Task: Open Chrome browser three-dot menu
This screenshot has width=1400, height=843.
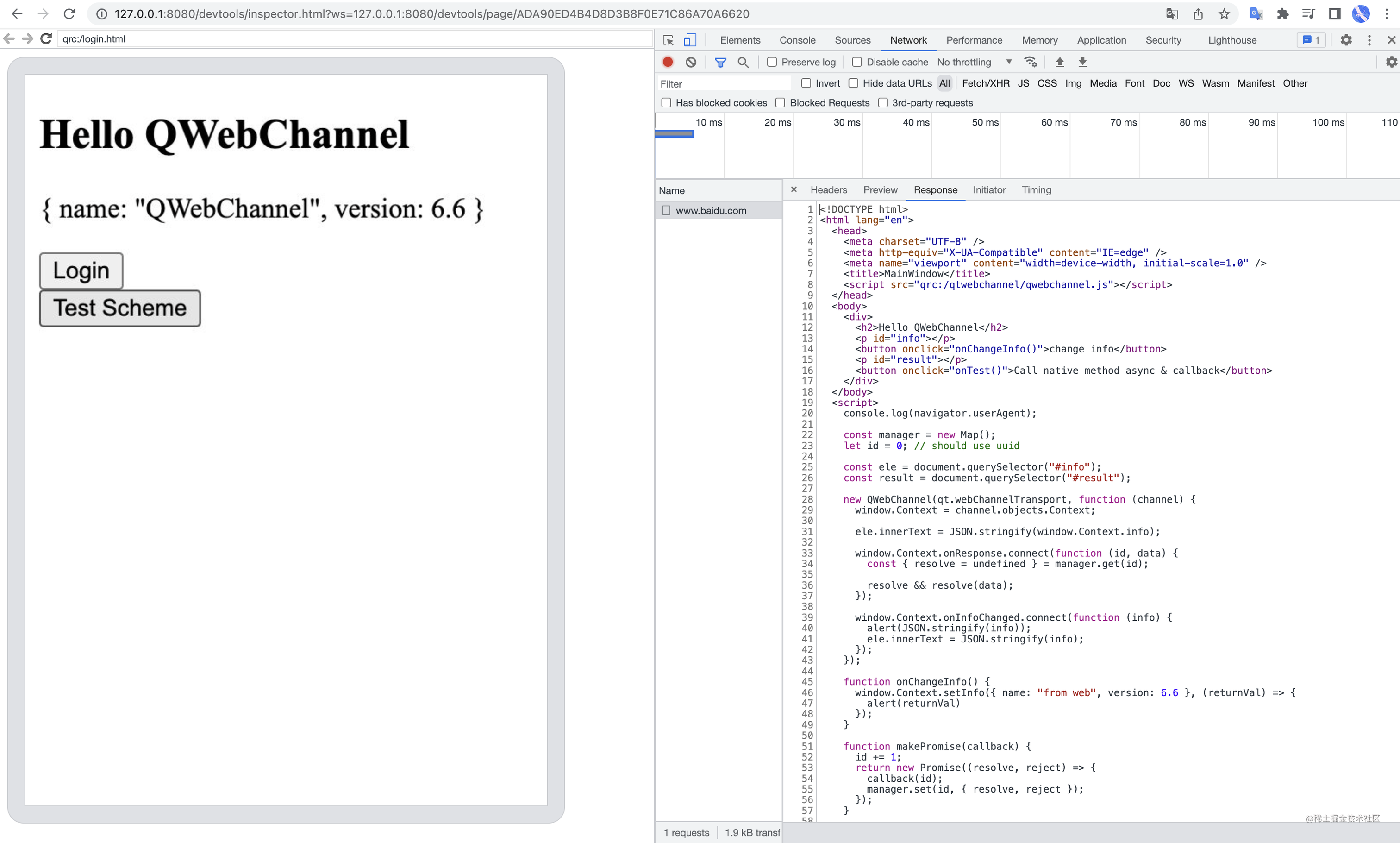Action: (1387, 13)
